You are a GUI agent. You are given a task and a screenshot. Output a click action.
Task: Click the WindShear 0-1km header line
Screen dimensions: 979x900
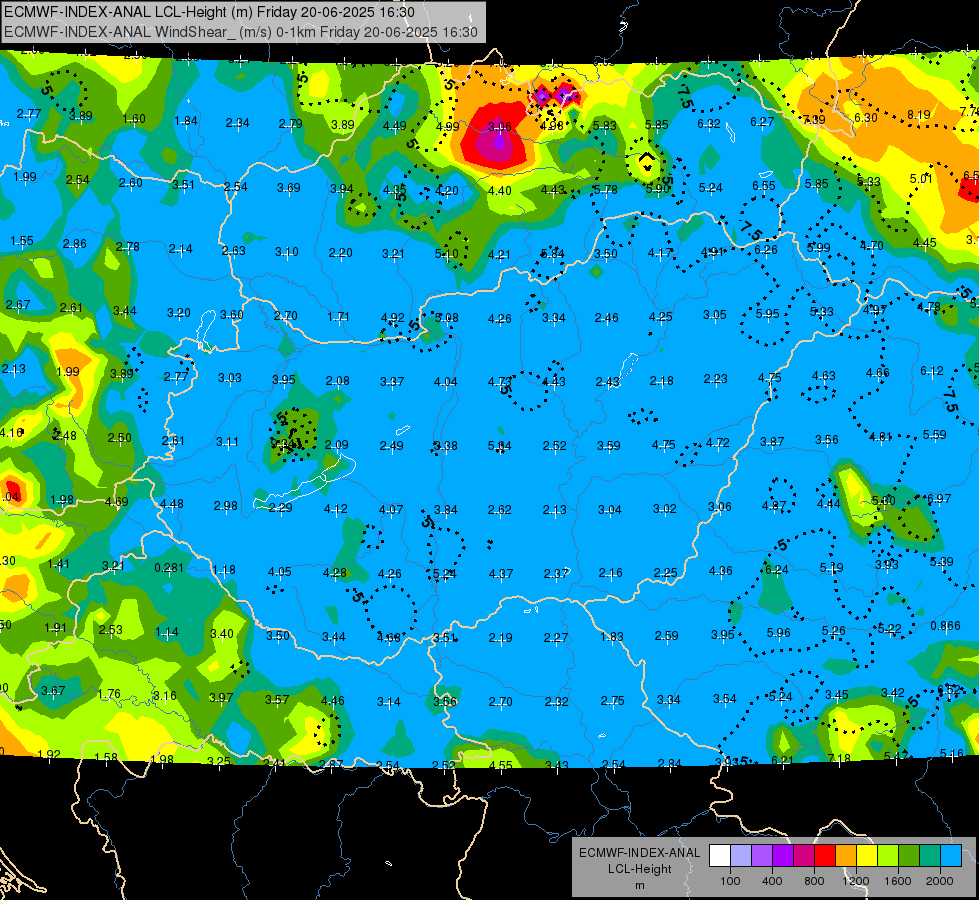tap(241, 32)
